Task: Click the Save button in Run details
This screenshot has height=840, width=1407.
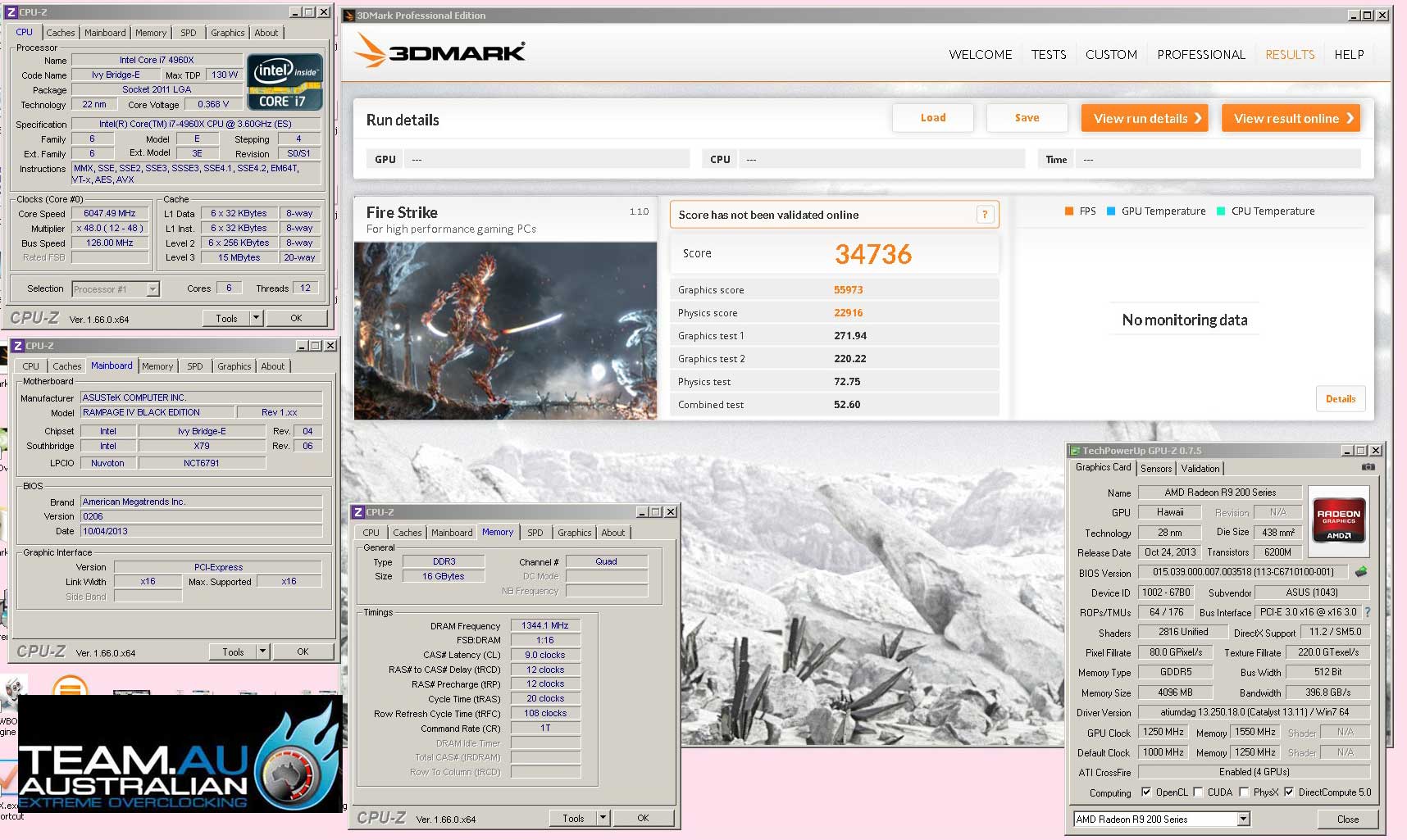Action: tap(1027, 118)
